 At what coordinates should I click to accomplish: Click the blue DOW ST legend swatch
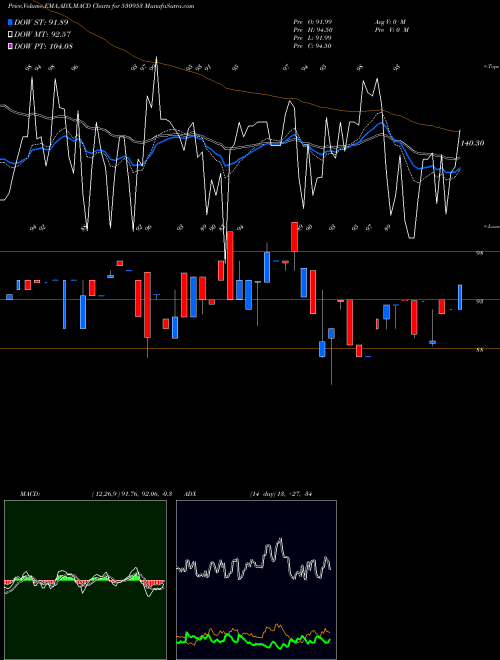pos(10,22)
